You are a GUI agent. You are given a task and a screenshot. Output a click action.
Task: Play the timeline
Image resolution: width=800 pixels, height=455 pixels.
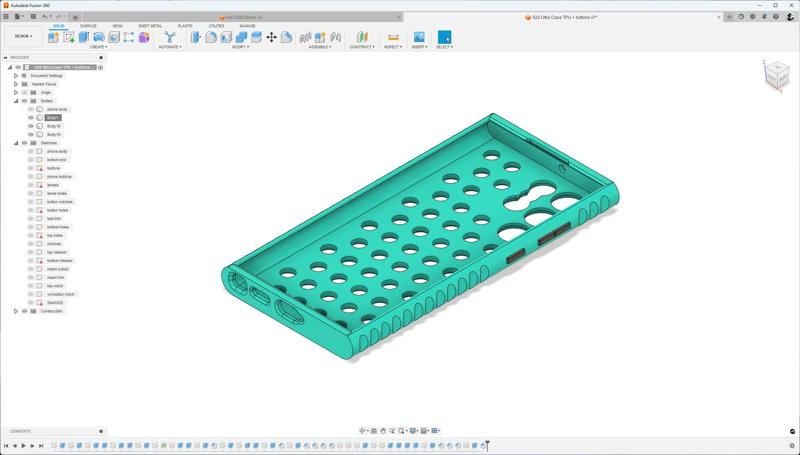[23, 446]
